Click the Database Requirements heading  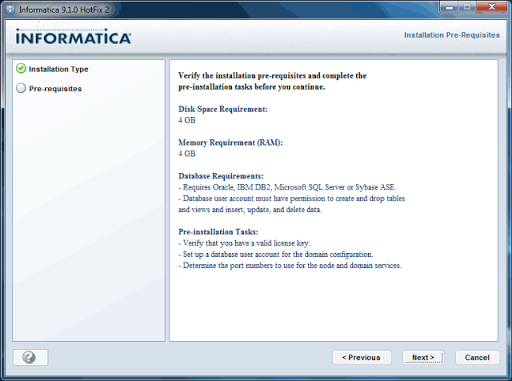pyautogui.click(x=221, y=176)
